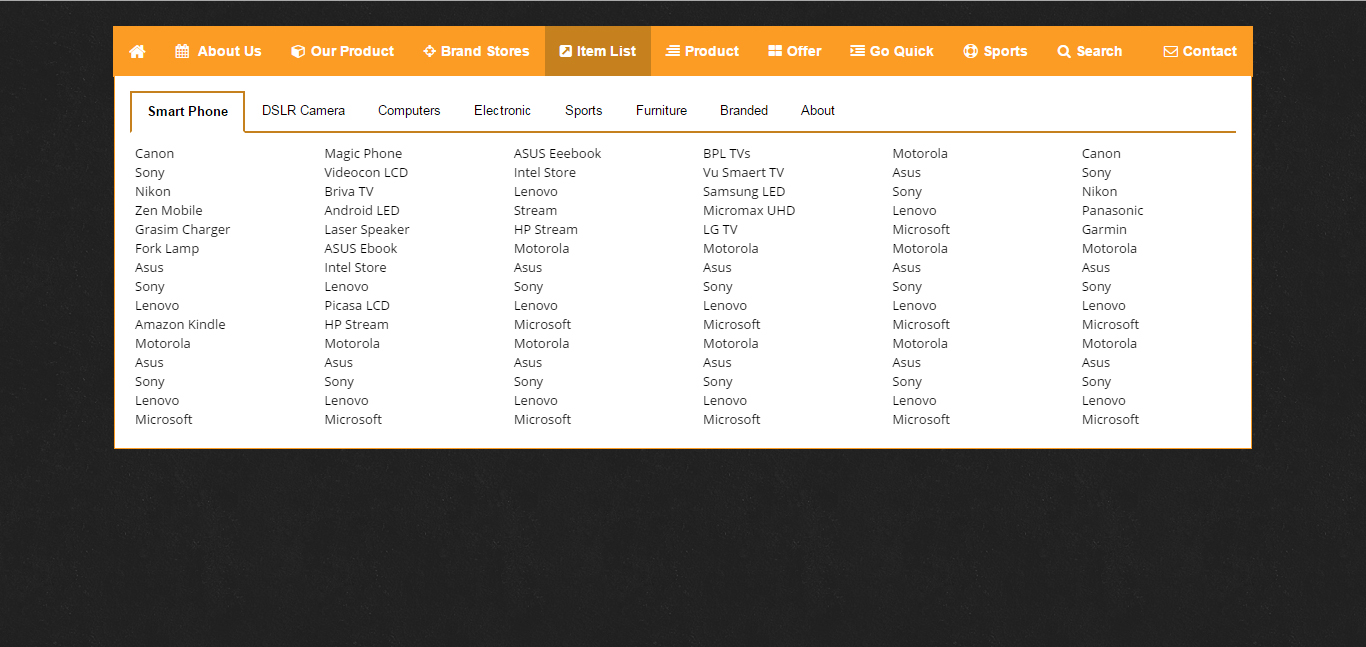Open the Zen Mobile link

point(169,210)
